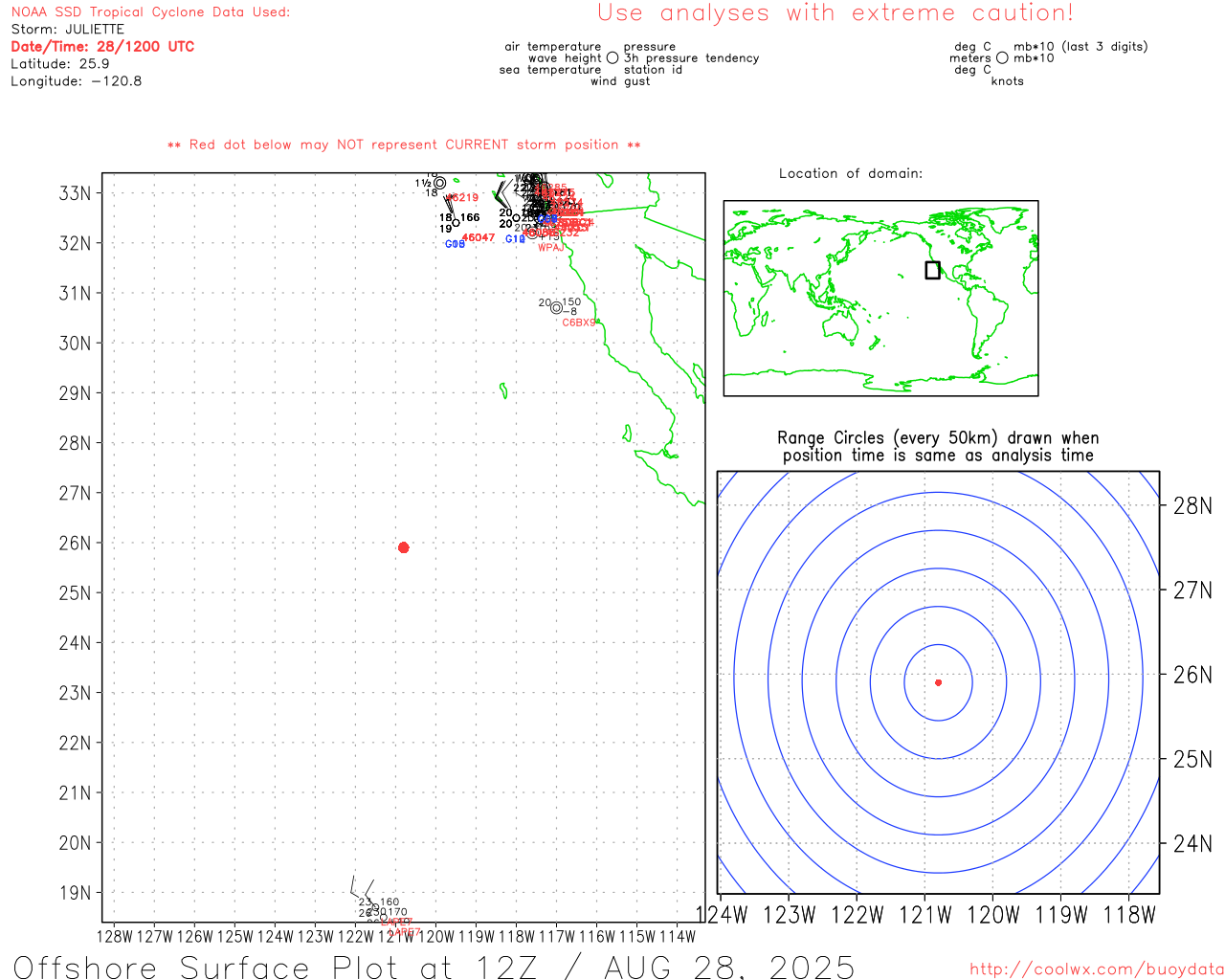Click the red center dot inside range circles
The image size is (1225, 980).
coord(938,682)
